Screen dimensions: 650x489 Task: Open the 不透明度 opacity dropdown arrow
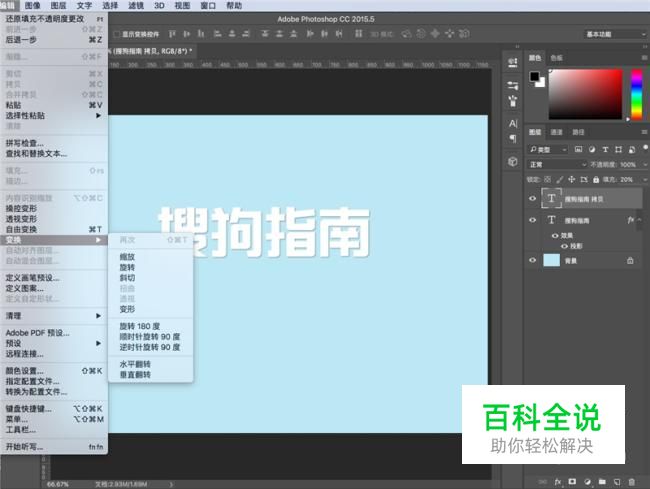(645, 165)
